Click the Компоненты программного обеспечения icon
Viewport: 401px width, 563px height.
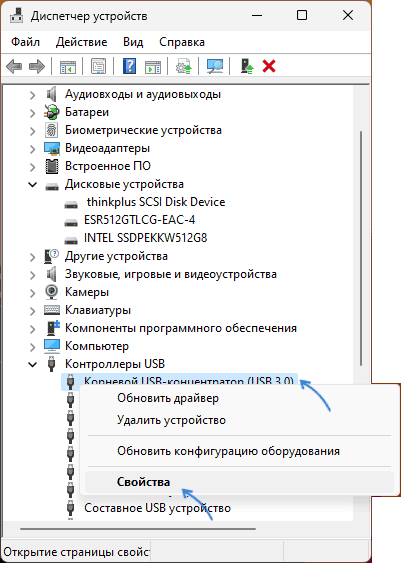click(52, 328)
